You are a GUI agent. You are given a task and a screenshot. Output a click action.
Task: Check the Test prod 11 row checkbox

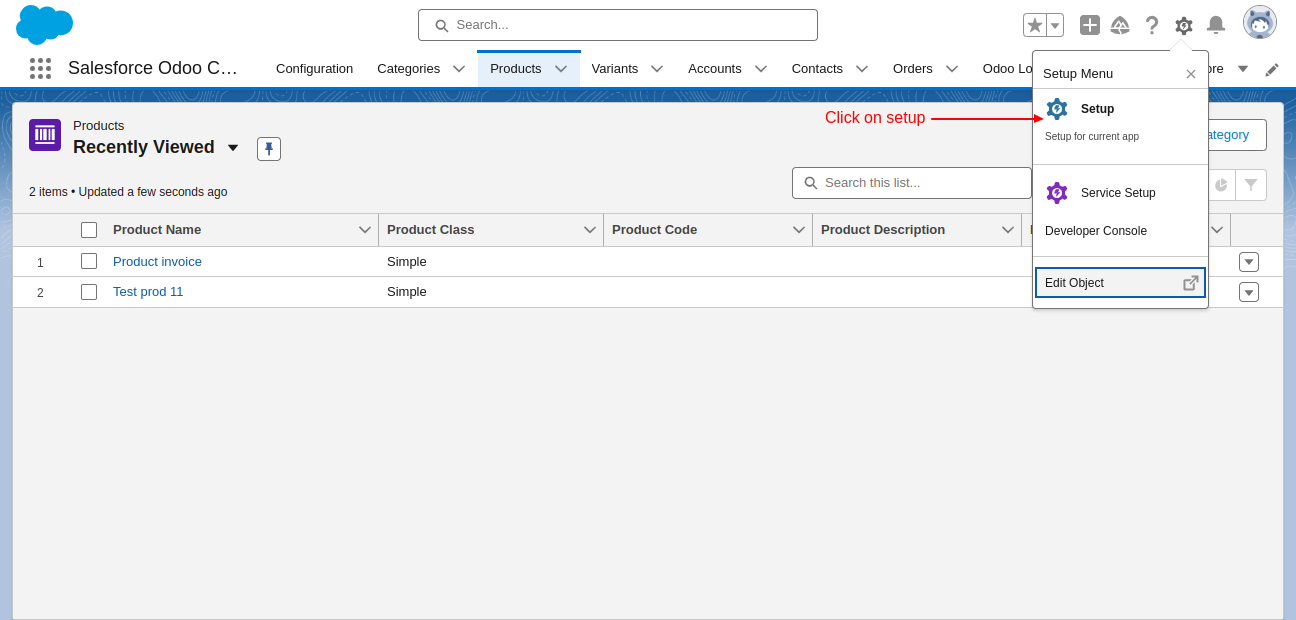click(89, 291)
